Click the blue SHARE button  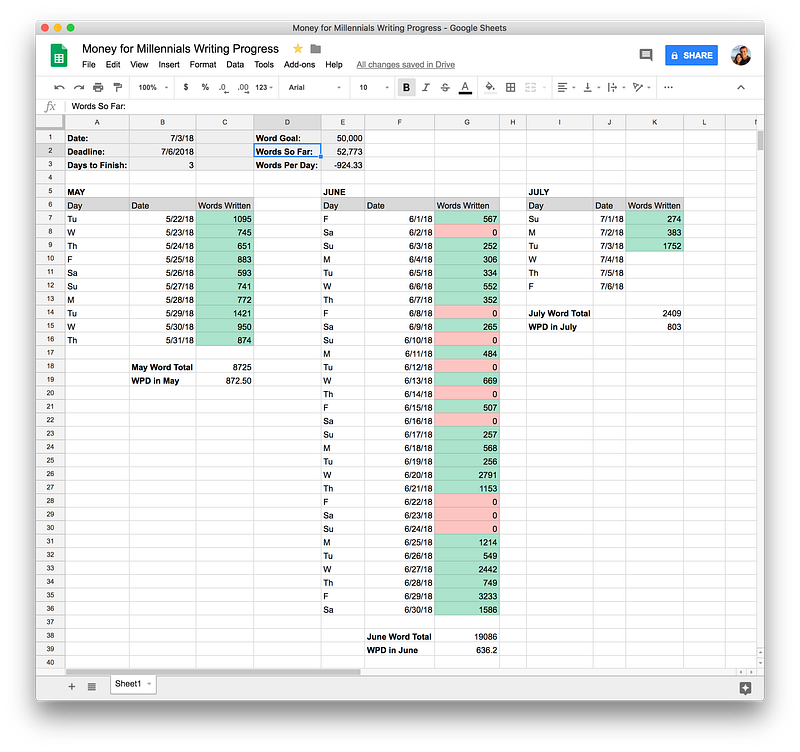click(691, 55)
